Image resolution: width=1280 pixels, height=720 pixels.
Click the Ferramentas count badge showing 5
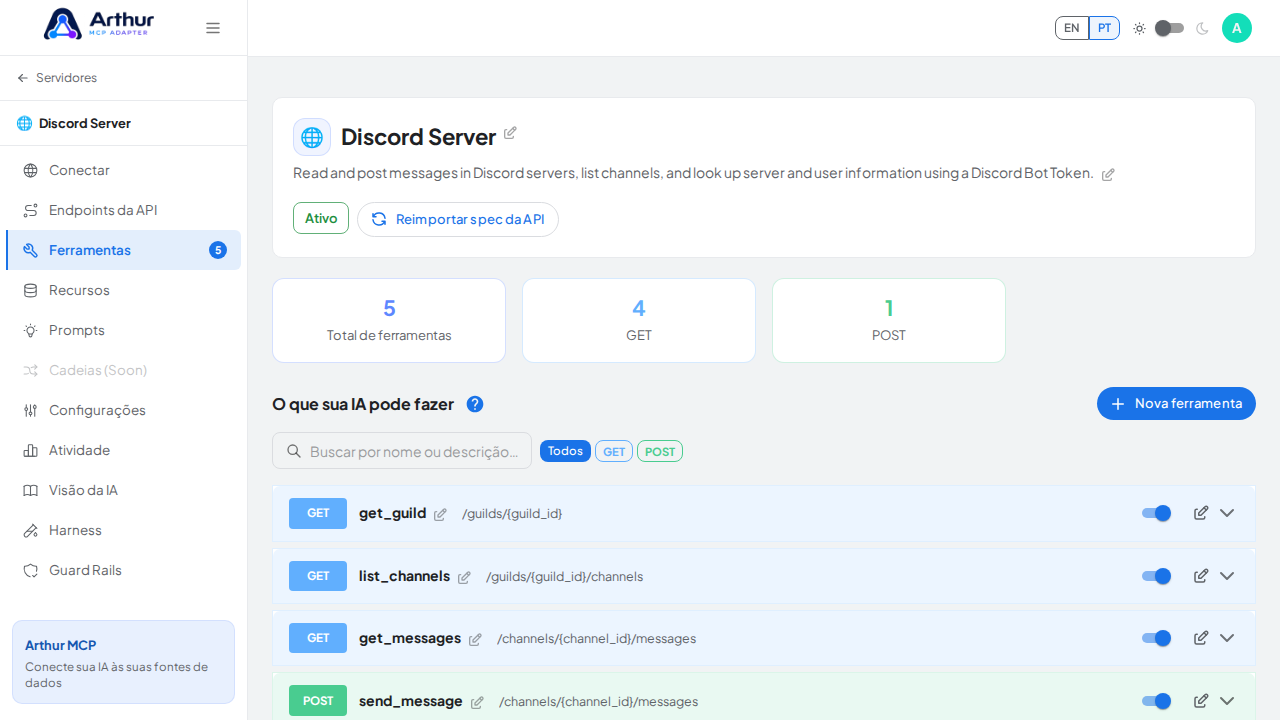218,250
